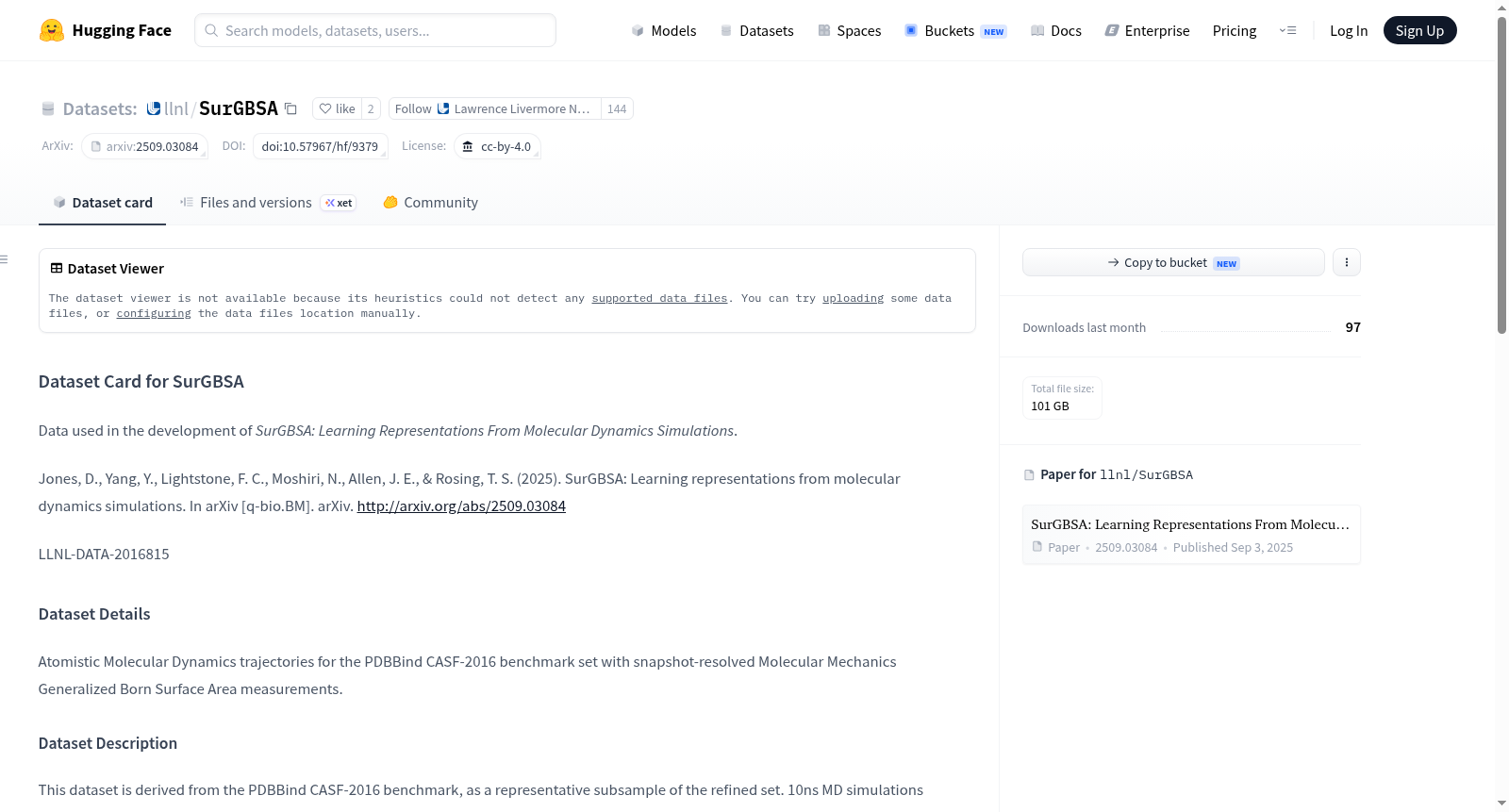Open the SurGBSA paper card
Viewport: 1509px width, 812px height.
[x=1191, y=535]
